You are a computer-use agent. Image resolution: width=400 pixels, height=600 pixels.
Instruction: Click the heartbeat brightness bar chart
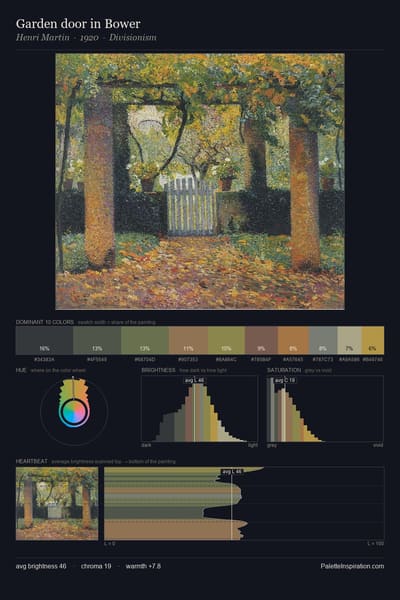tap(244, 504)
